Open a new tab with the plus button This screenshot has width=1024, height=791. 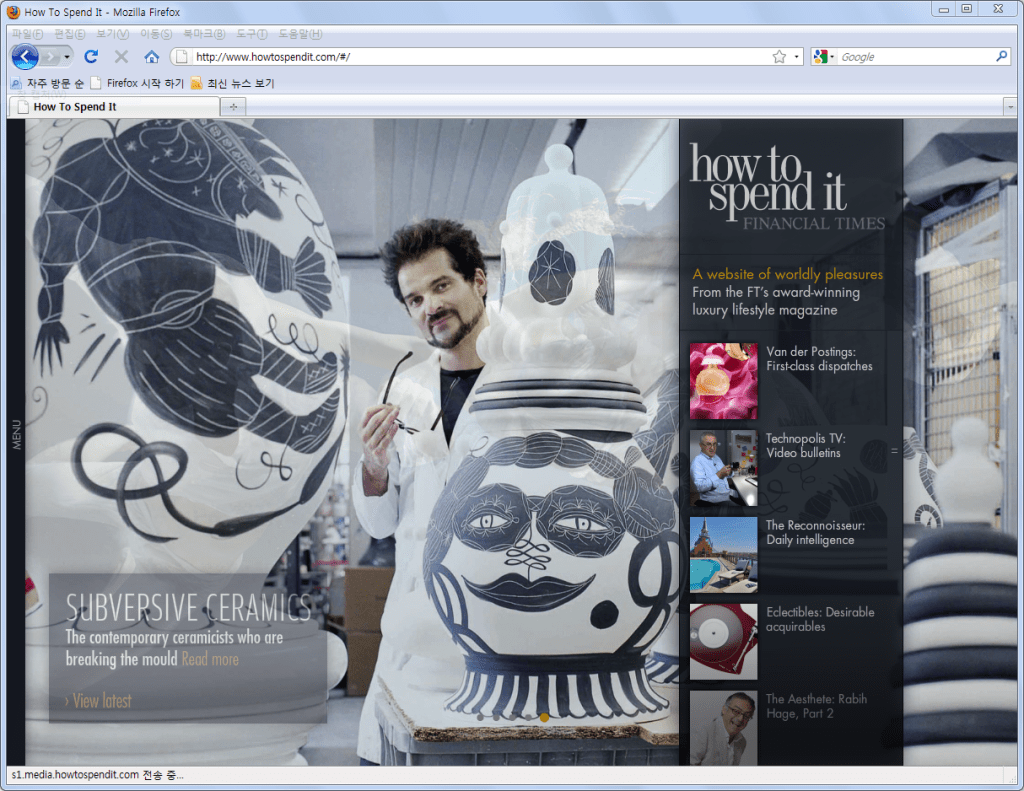[x=233, y=107]
